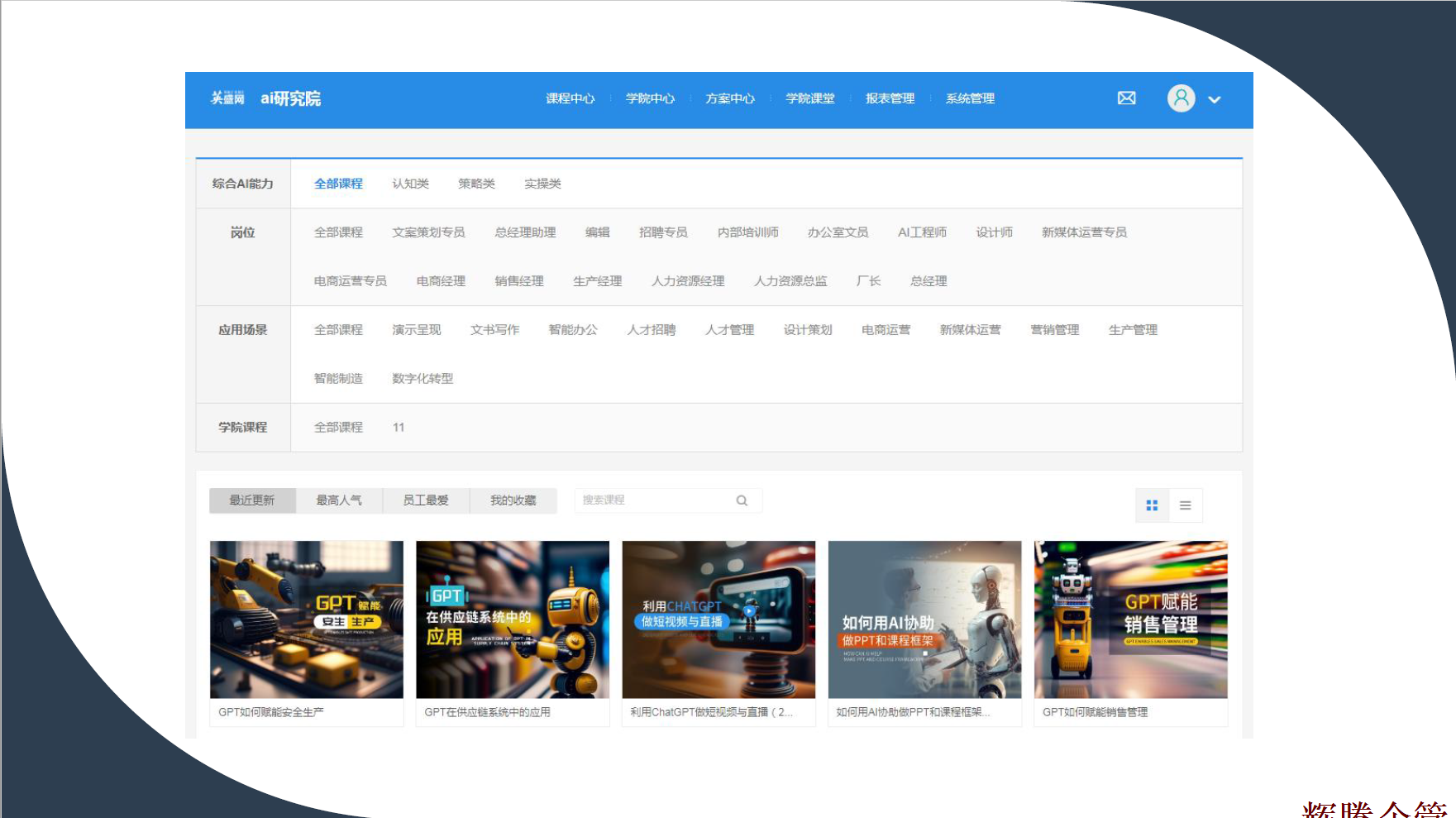Select 数字化转型 application scenario
This screenshot has width=1456, height=818.
tap(422, 379)
